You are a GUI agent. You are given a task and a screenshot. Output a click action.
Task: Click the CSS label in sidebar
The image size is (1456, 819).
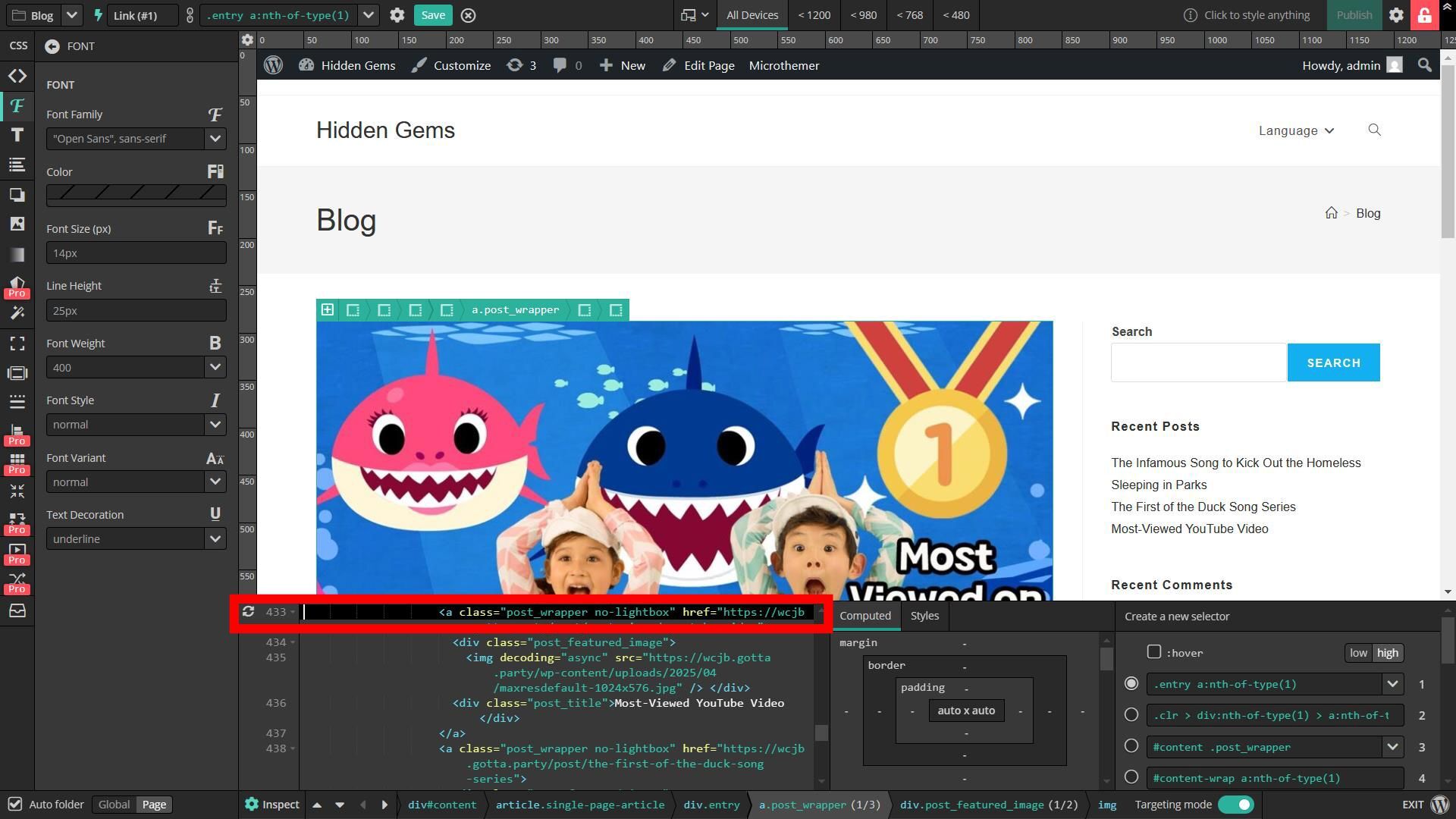click(x=18, y=45)
